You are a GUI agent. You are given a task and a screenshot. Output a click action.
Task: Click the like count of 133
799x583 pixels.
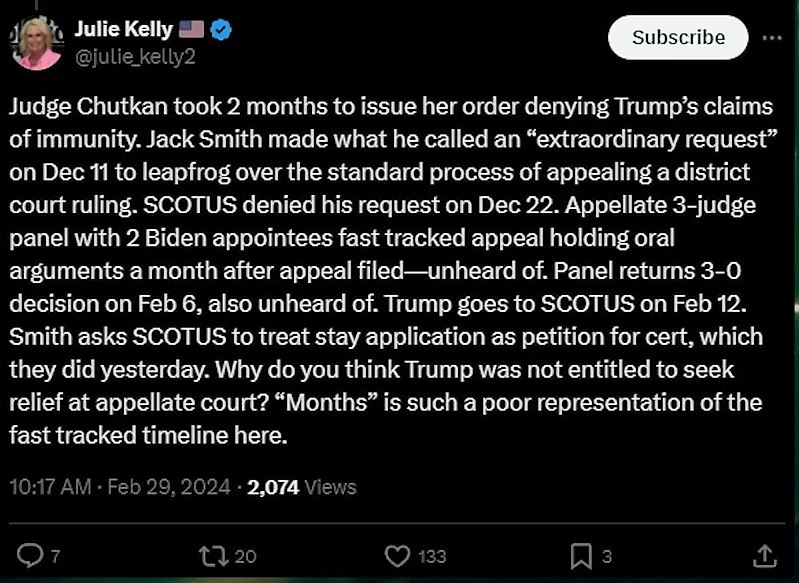pos(432,556)
